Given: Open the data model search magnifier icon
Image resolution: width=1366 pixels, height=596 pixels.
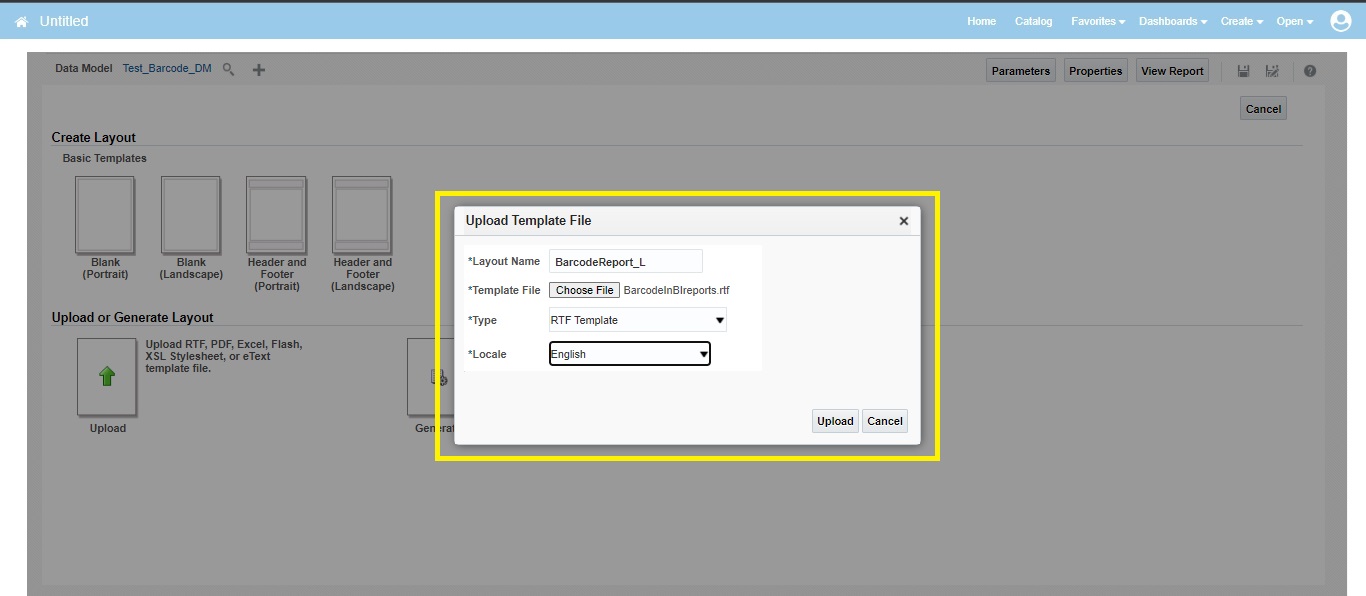Looking at the screenshot, I should (228, 69).
